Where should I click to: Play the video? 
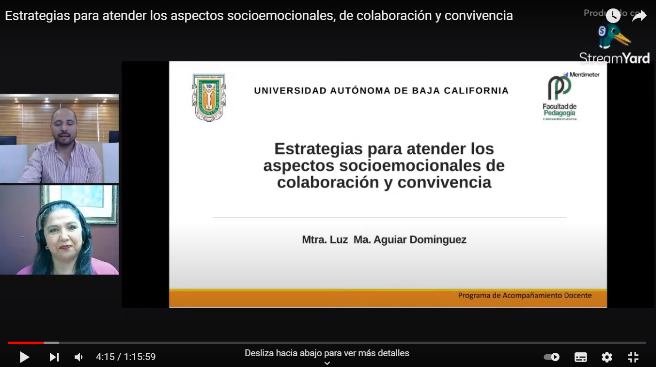(x=24, y=357)
